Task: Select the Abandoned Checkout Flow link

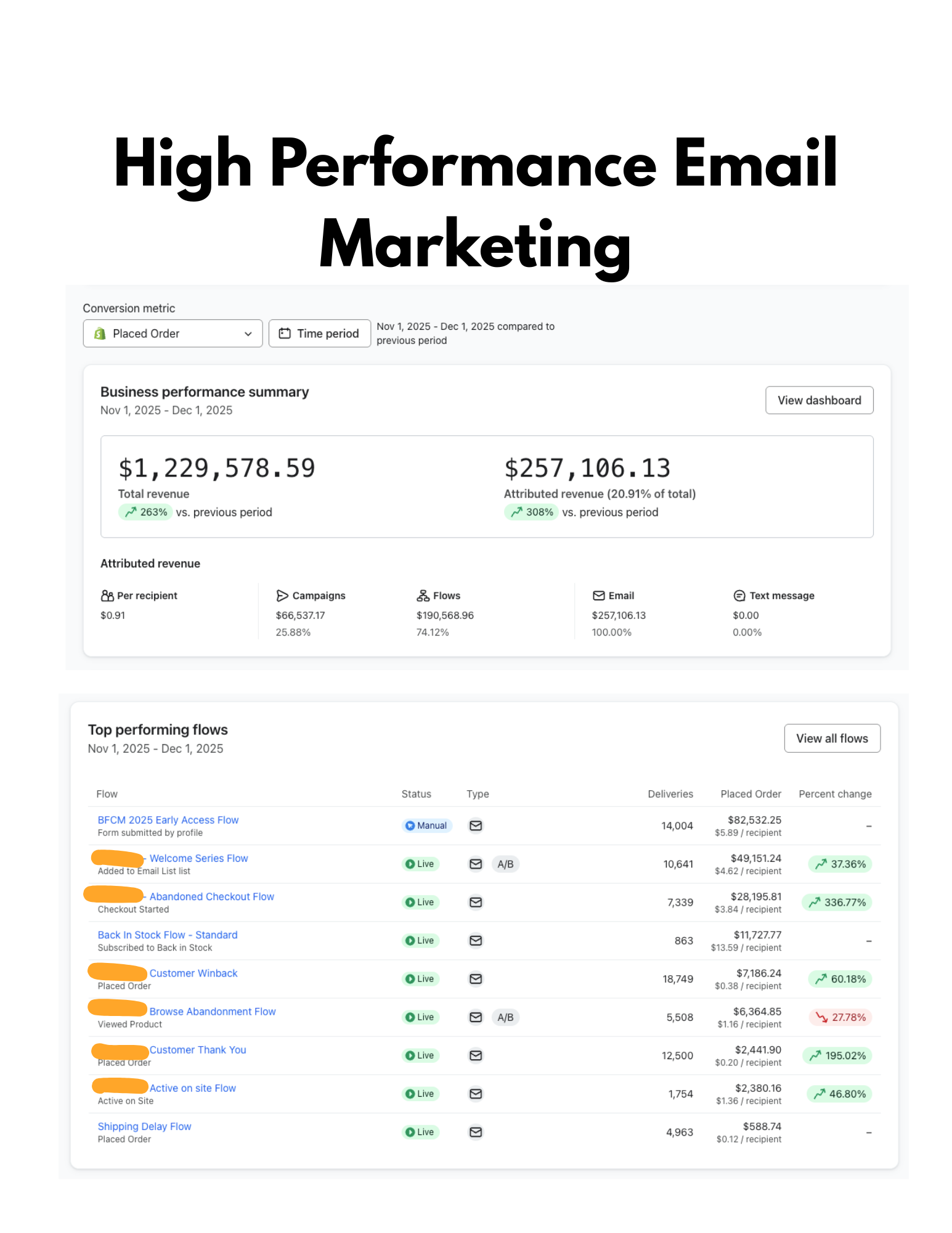Action: (211, 896)
